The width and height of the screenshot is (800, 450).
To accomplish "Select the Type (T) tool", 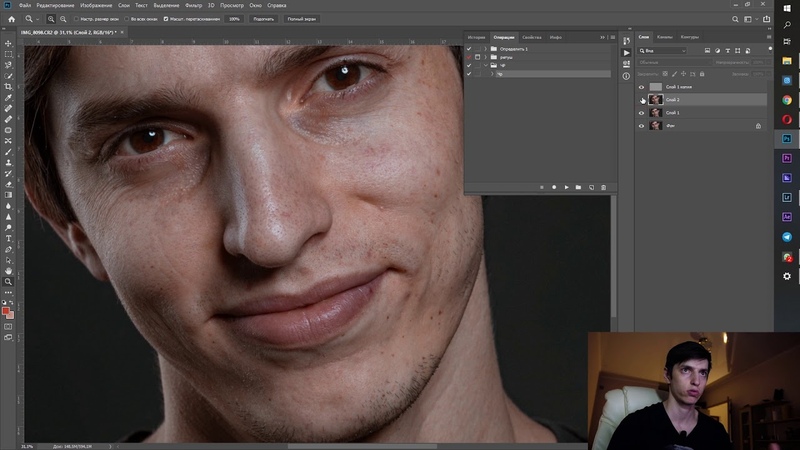I will (8, 239).
